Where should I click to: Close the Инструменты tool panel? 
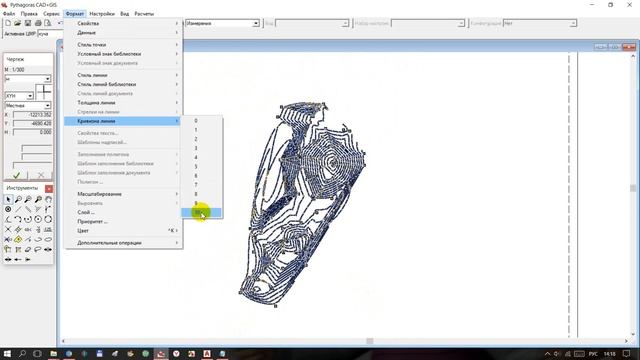[x=49, y=188]
